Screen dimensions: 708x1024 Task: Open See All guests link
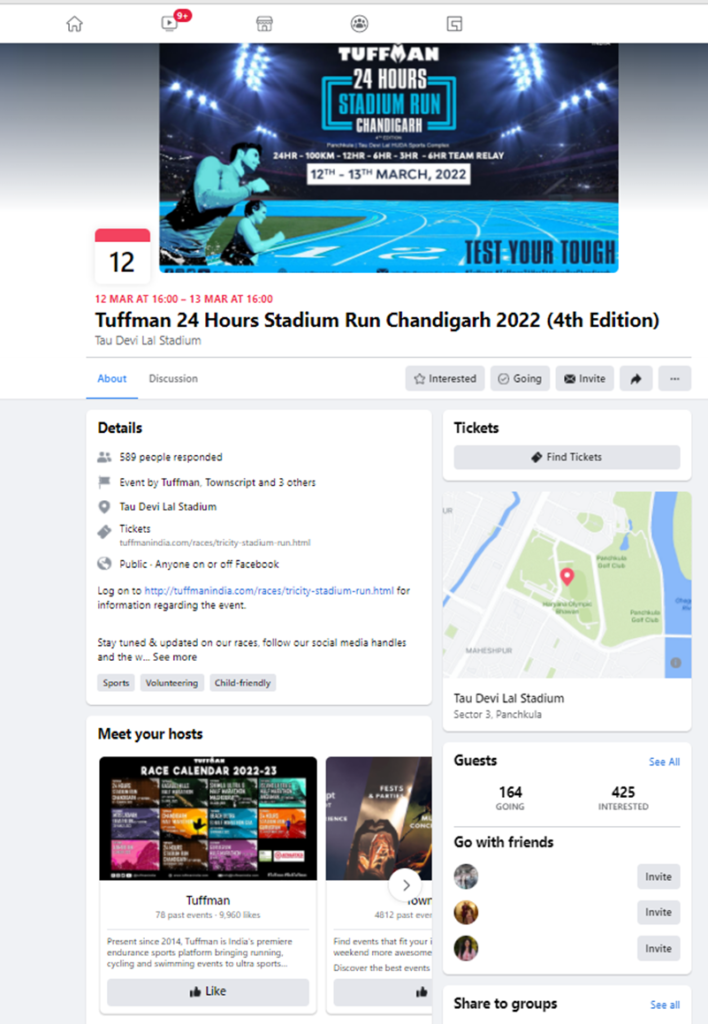[x=664, y=761]
